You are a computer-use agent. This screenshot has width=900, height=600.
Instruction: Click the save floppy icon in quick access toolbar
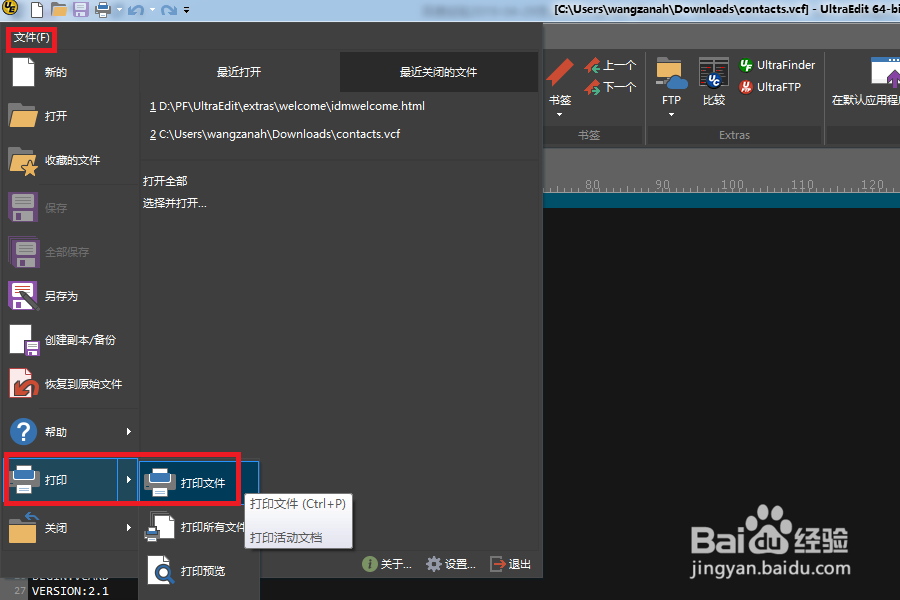[x=80, y=9]
